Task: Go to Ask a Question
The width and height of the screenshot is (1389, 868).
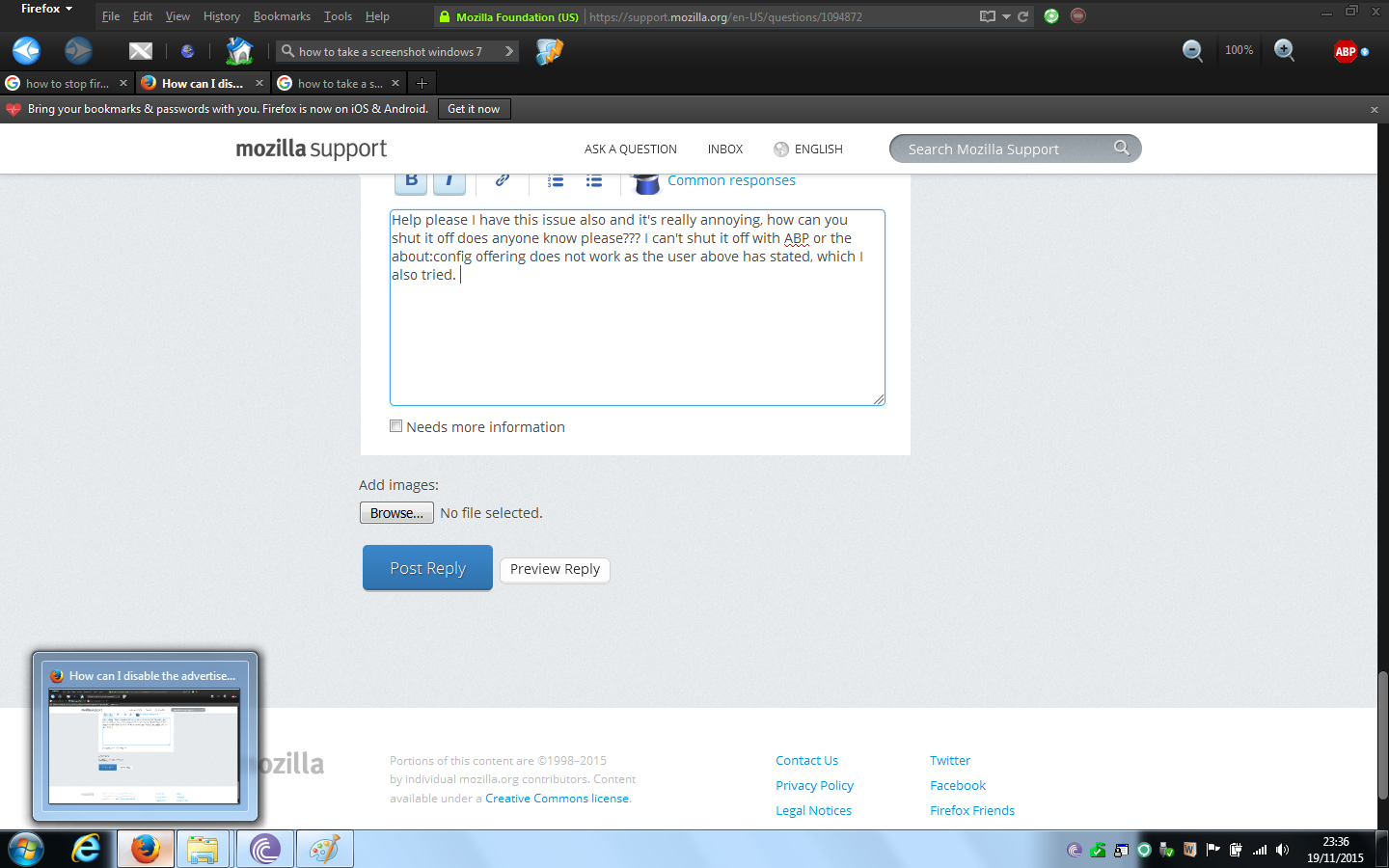Action: 631,149
